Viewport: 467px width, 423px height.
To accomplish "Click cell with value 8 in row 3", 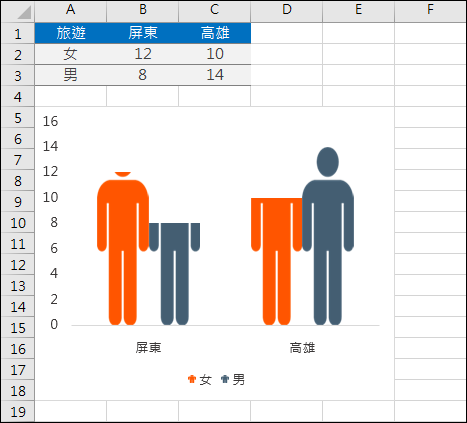I will coord(143,75).
